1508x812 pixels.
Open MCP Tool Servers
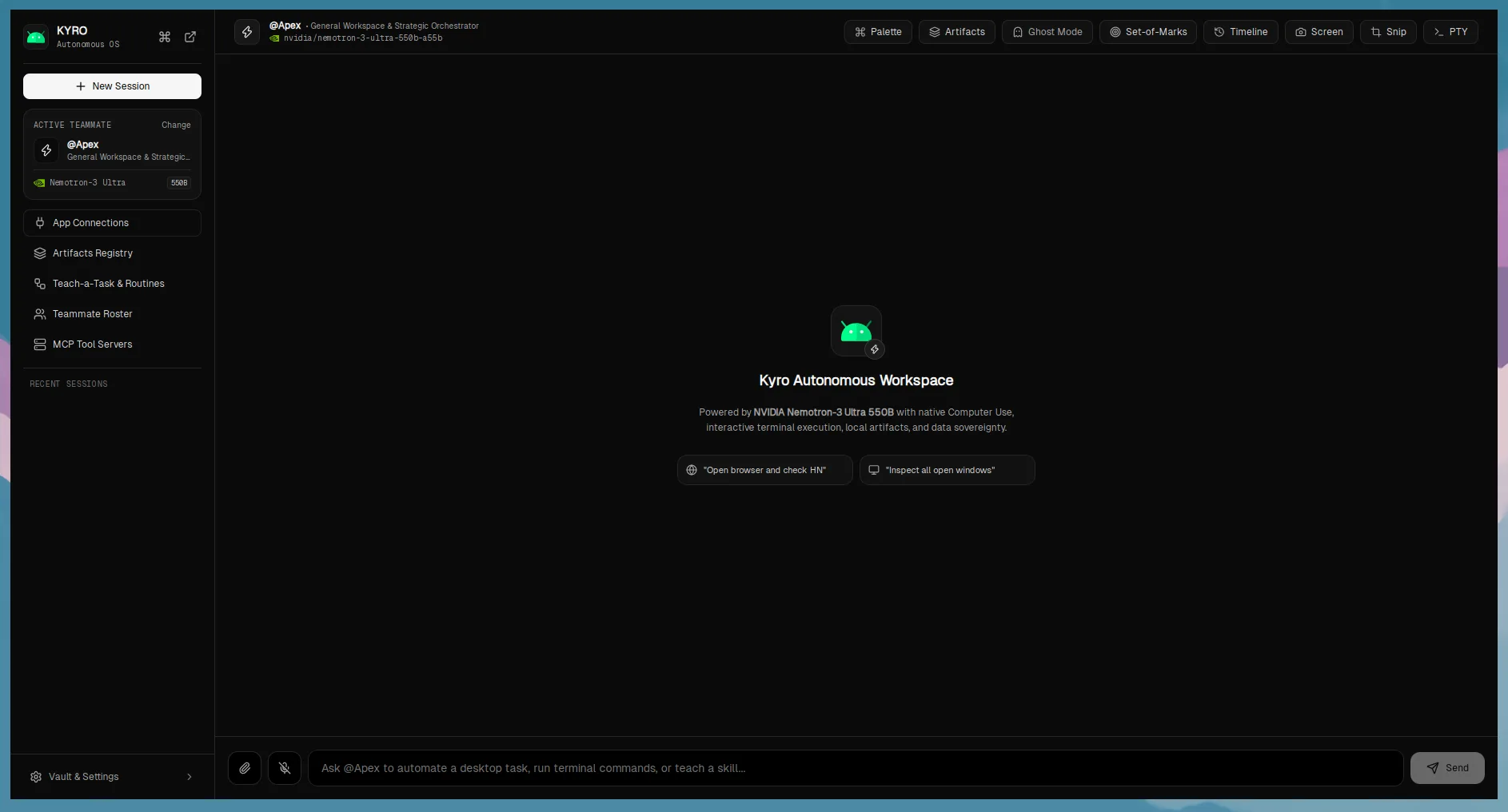pos(112,344)
